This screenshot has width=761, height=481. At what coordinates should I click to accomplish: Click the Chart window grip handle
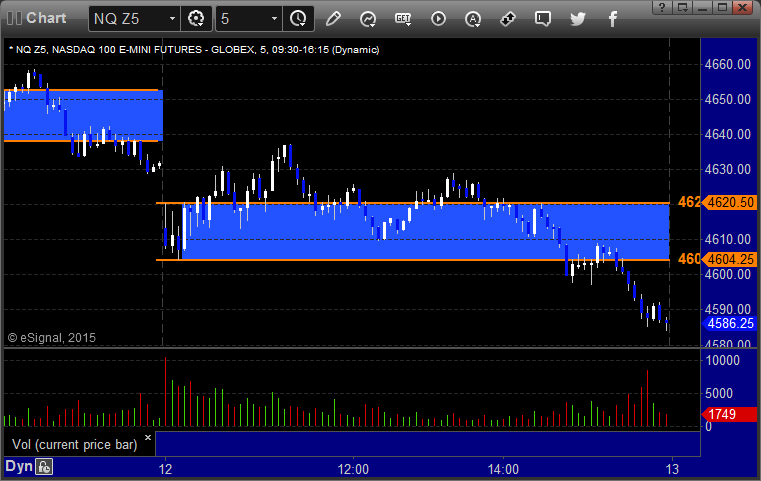tap(14, 18)
